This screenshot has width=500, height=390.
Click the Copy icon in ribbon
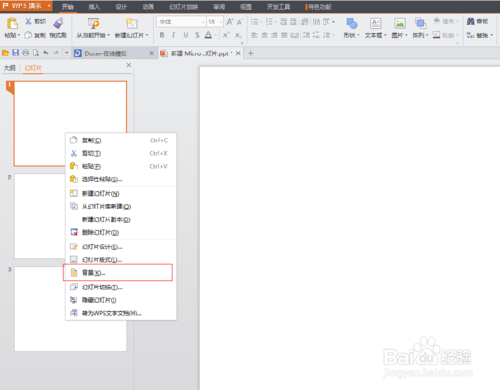click(x=29, y=35)
